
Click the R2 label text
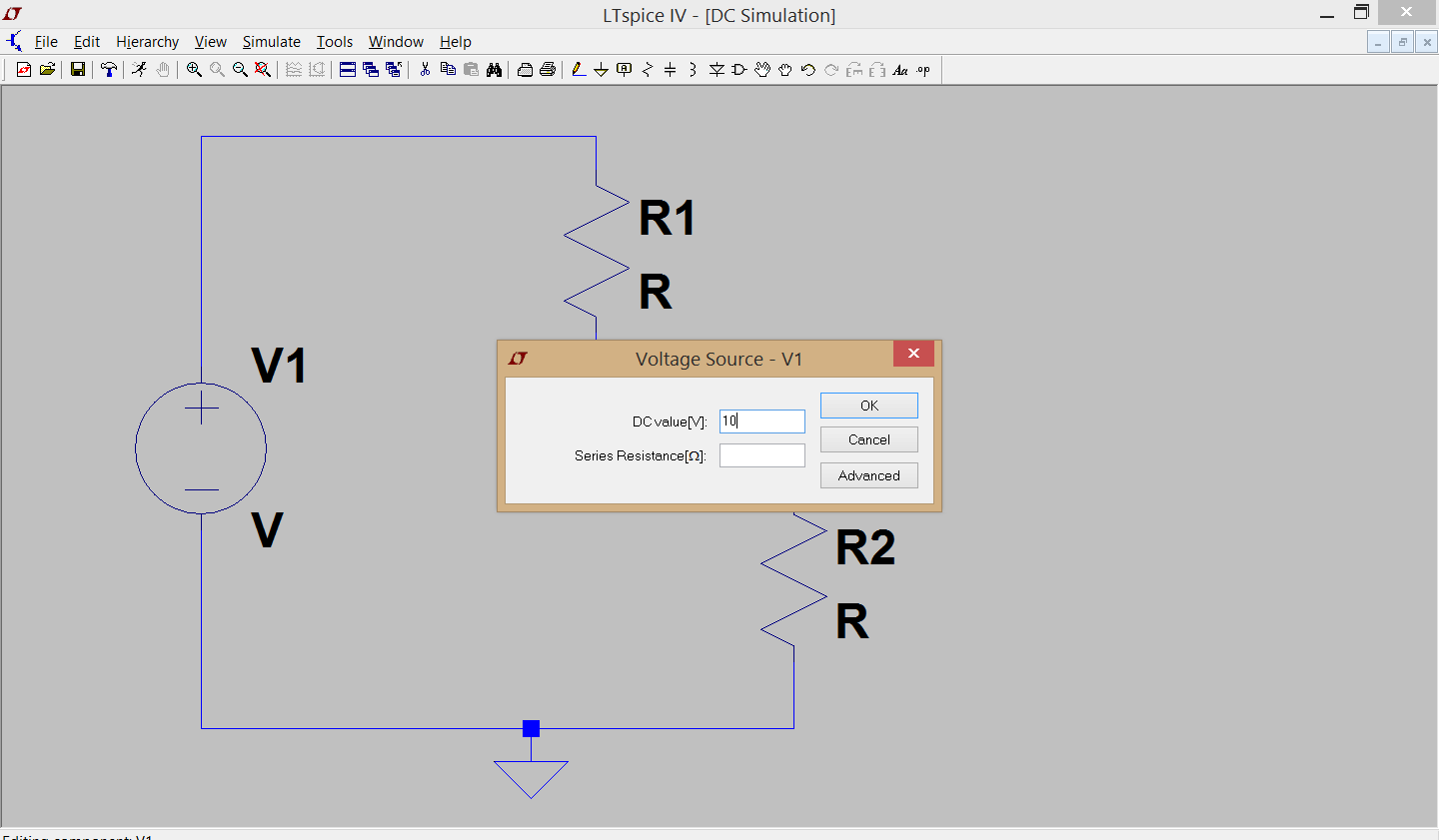tap(865, 547)
